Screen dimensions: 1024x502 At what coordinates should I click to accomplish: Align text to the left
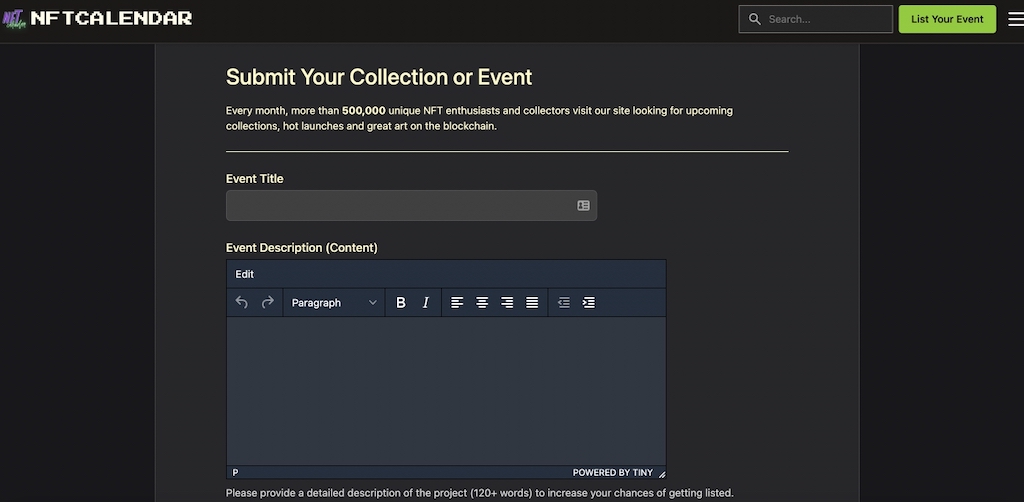pos(457,302)
